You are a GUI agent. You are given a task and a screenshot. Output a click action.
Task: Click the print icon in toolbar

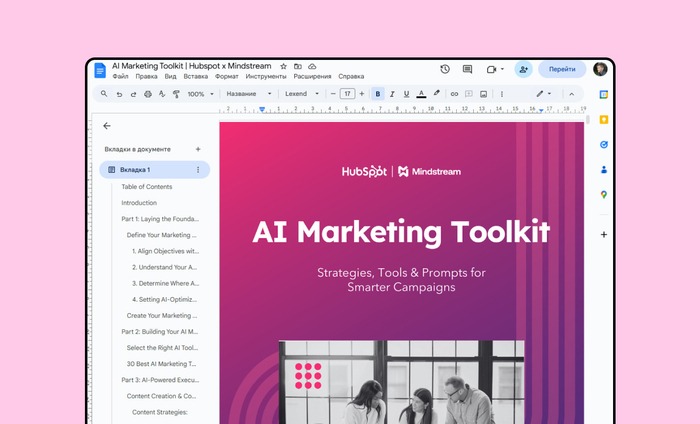[148, 94]
